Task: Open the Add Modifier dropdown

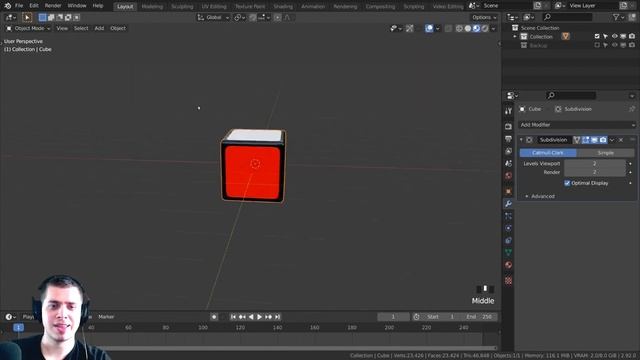Action: click(x=577, y=125)
